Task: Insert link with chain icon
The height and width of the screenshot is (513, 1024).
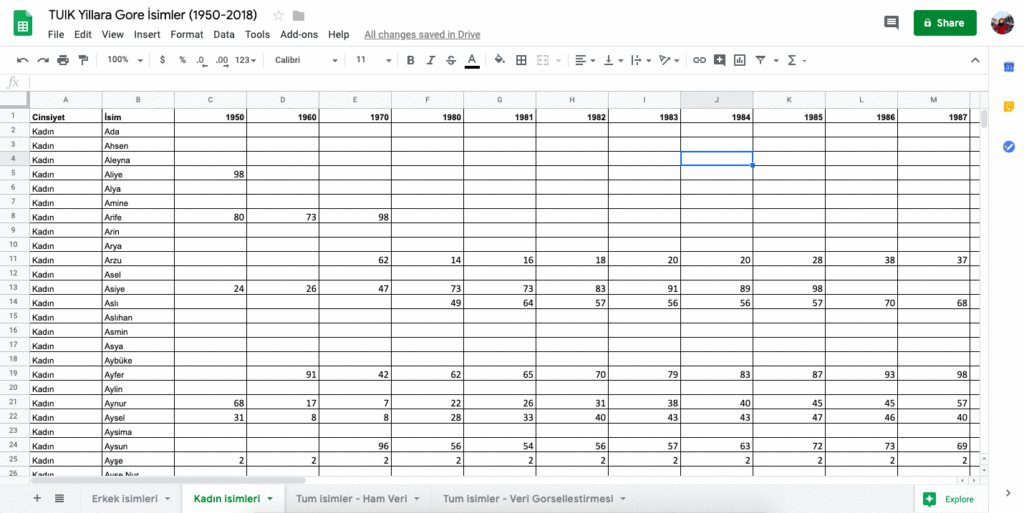Action: (x=699, y=60)
